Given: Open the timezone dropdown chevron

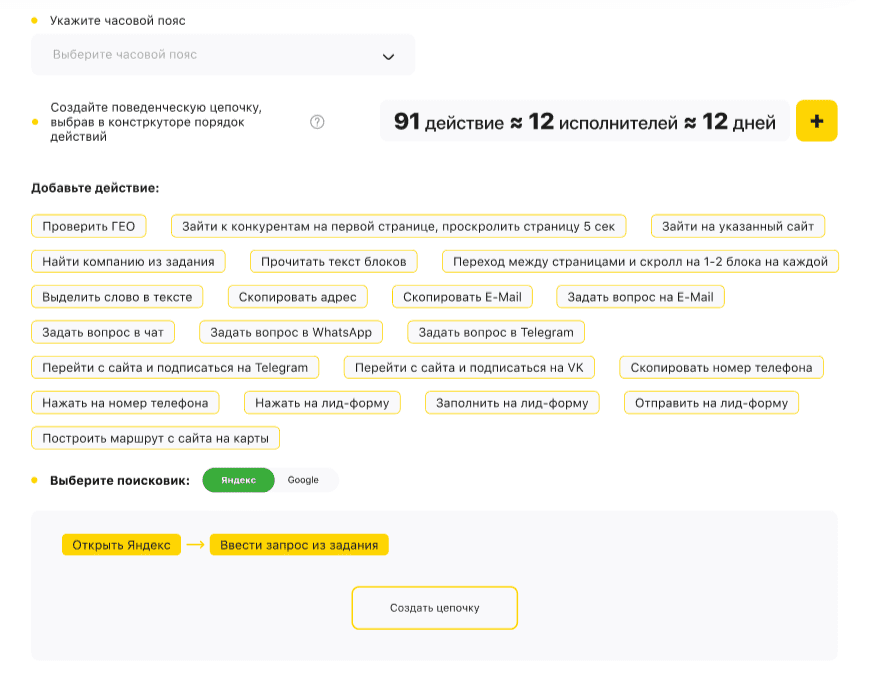Looking at the screenshot, I should pos(388,57).
